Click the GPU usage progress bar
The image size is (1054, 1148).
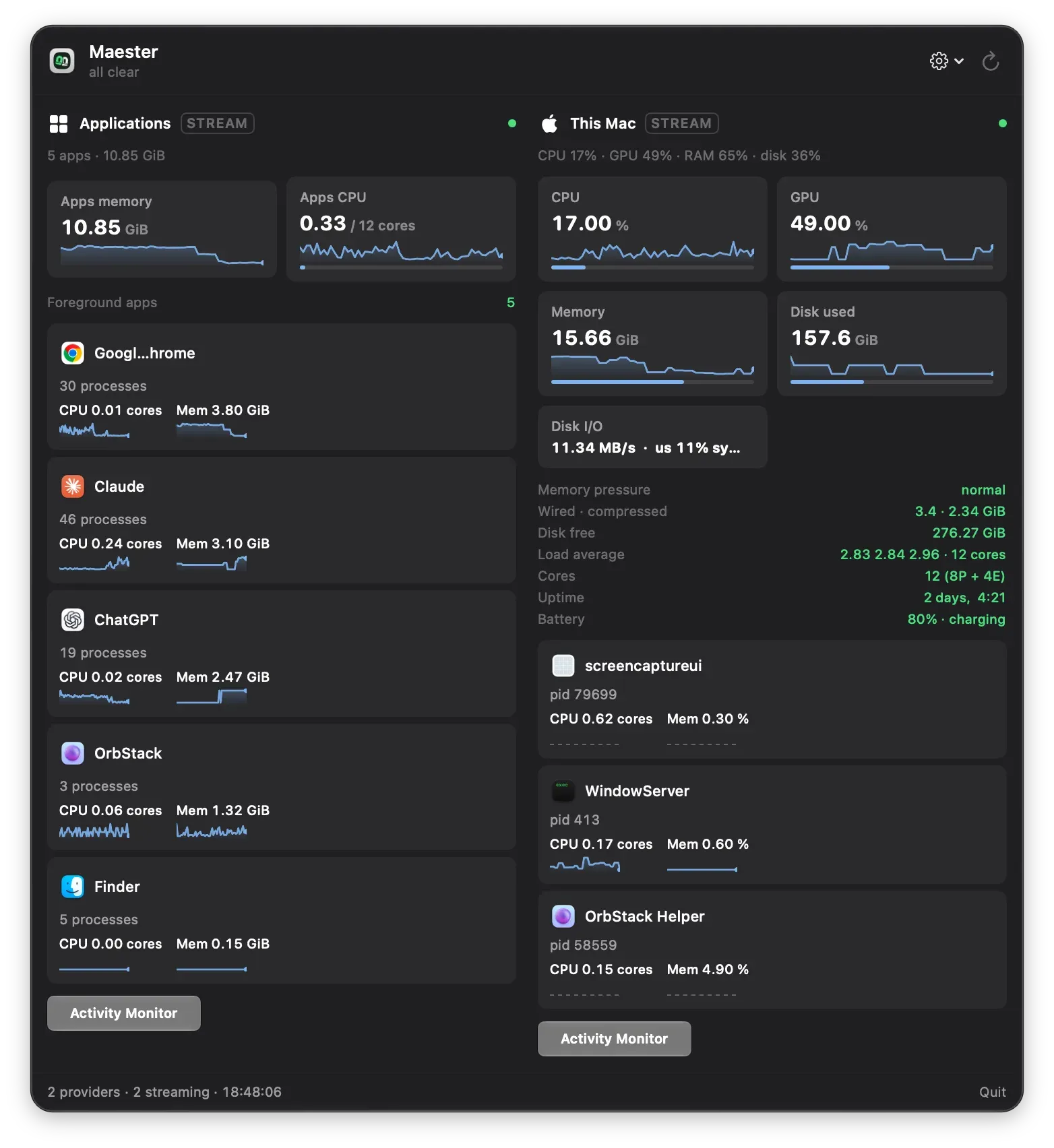coord(892,267)
